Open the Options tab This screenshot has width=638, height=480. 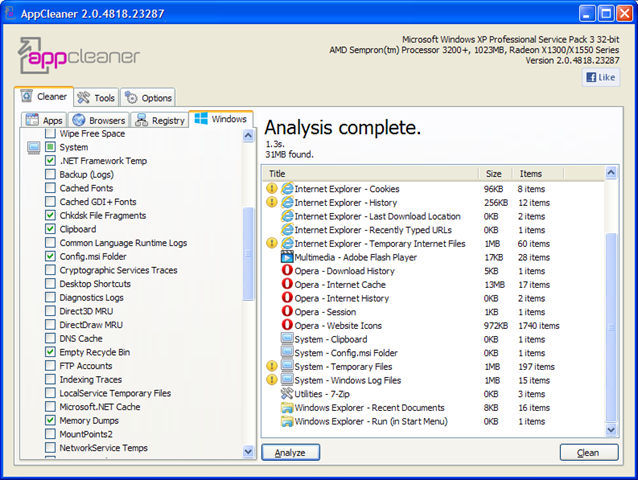[148, 98]
